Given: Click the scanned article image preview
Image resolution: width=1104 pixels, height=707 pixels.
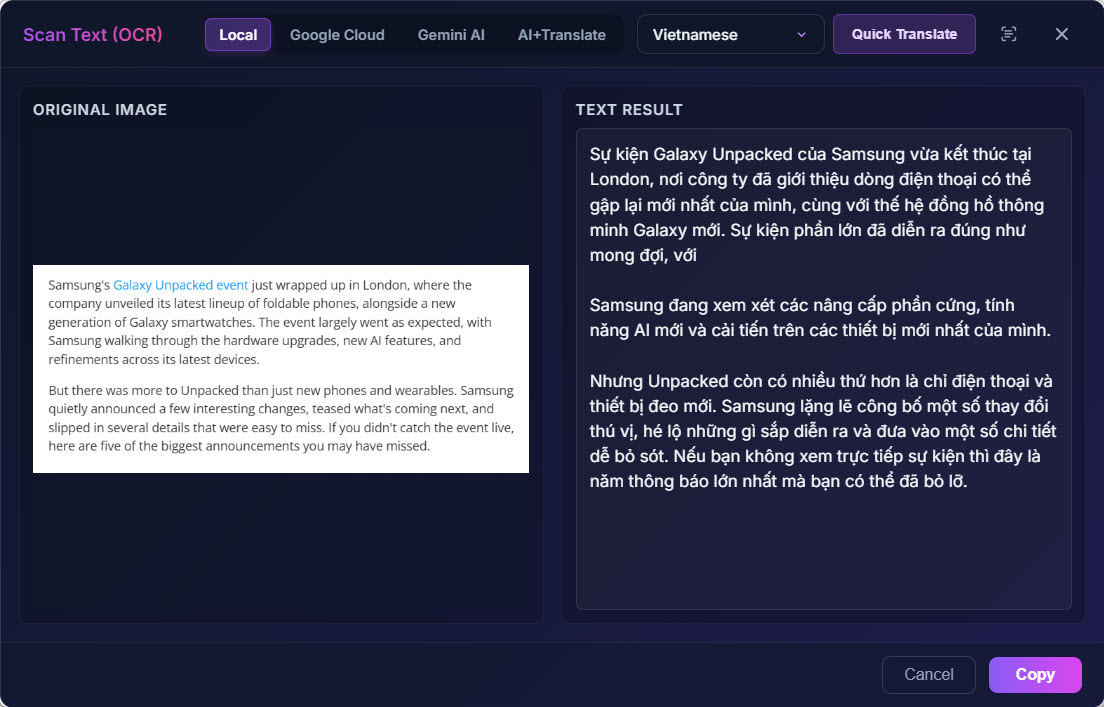Looking at the screenshot, I should point(281,369).
